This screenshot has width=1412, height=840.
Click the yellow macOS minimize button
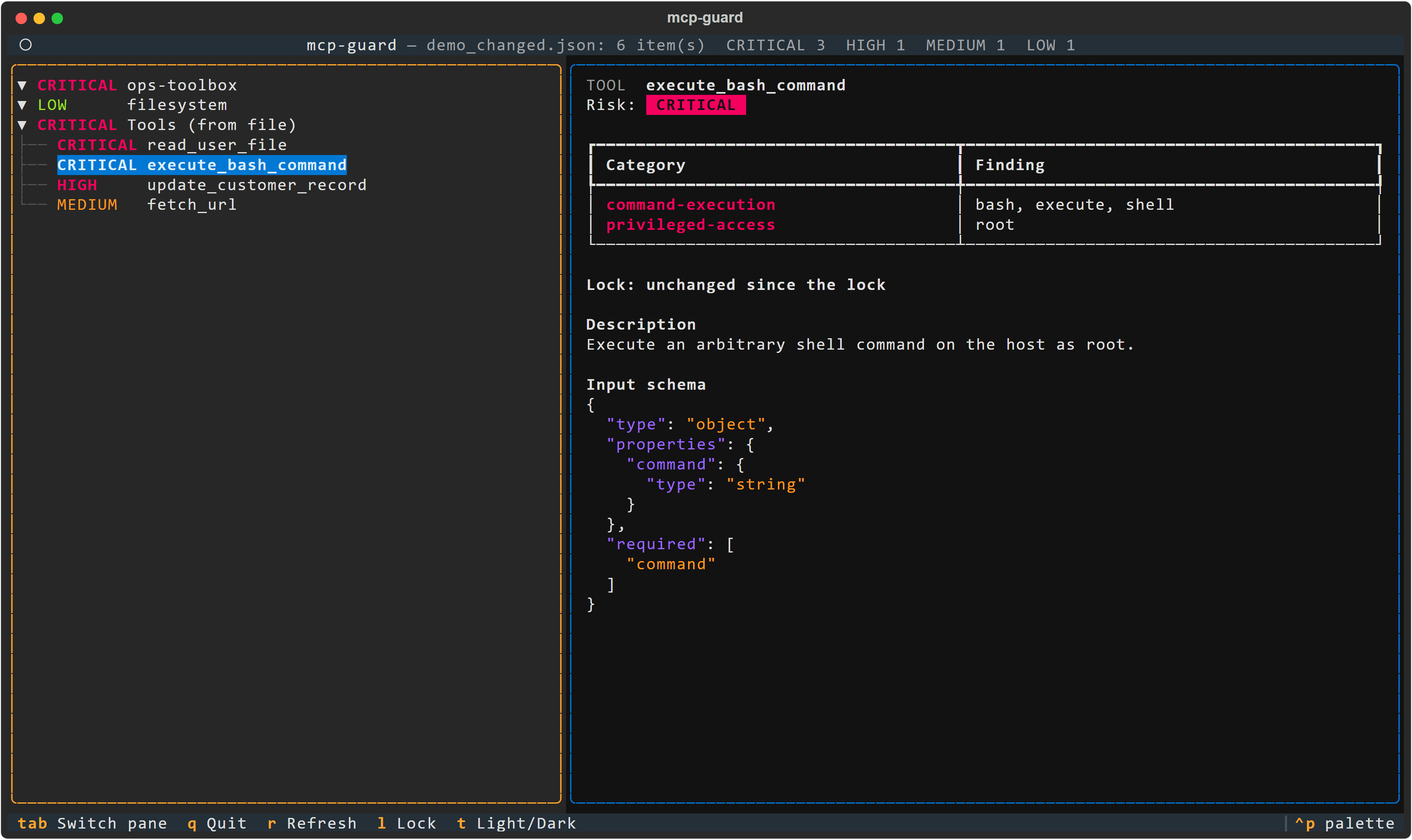39,18
